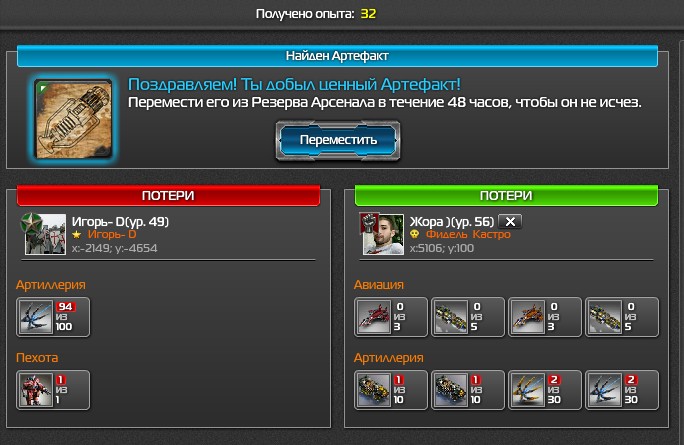This screenshot has width=684, height=445.
Task: Follow the Фидель Кастро link
Action: 468,234
